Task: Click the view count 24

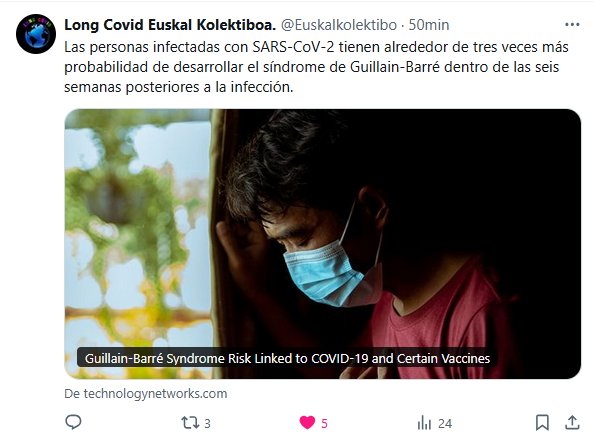Action: coord(445,423)
